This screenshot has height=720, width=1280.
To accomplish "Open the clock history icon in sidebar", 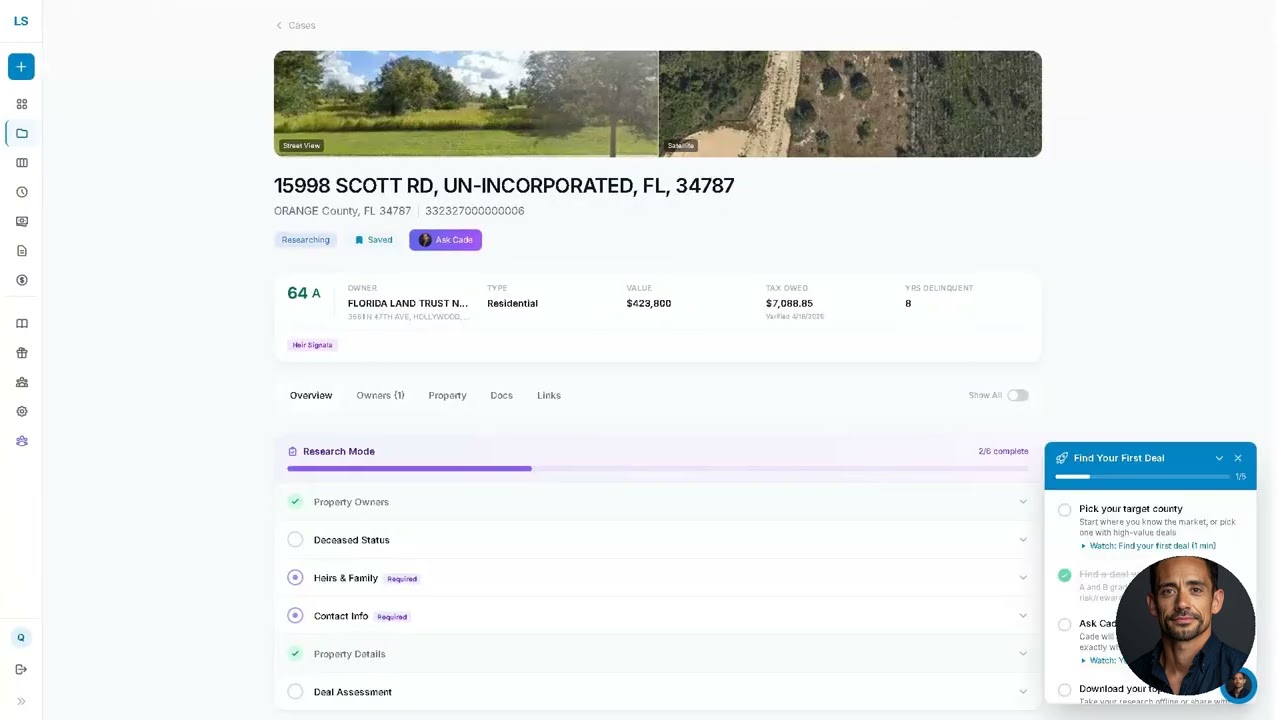I will [22, 192].
